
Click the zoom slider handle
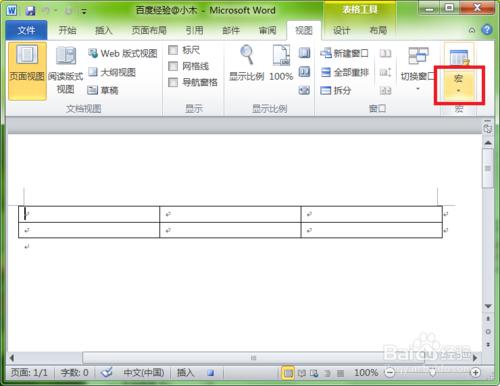click(x=432, y=372)
